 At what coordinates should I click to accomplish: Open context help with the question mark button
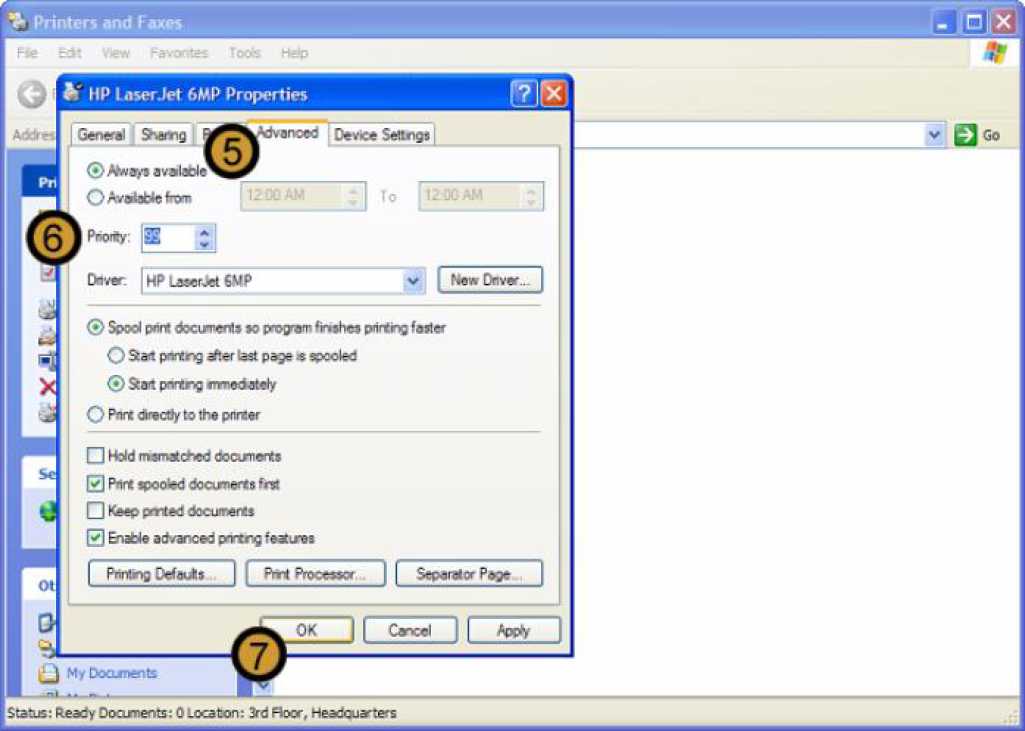(524, 94)
